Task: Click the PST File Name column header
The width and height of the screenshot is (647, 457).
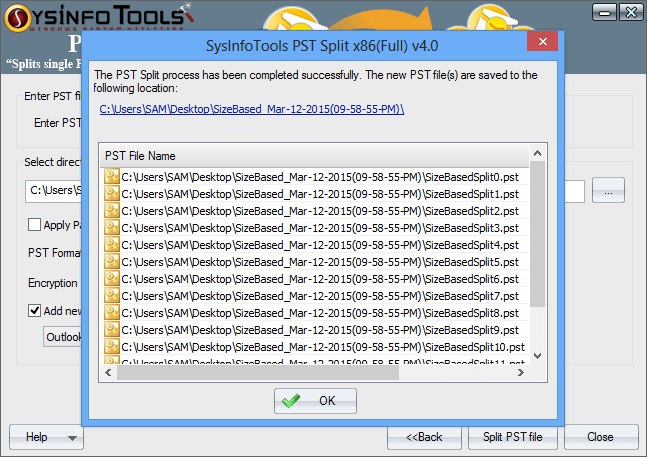Action: (314, 156)
